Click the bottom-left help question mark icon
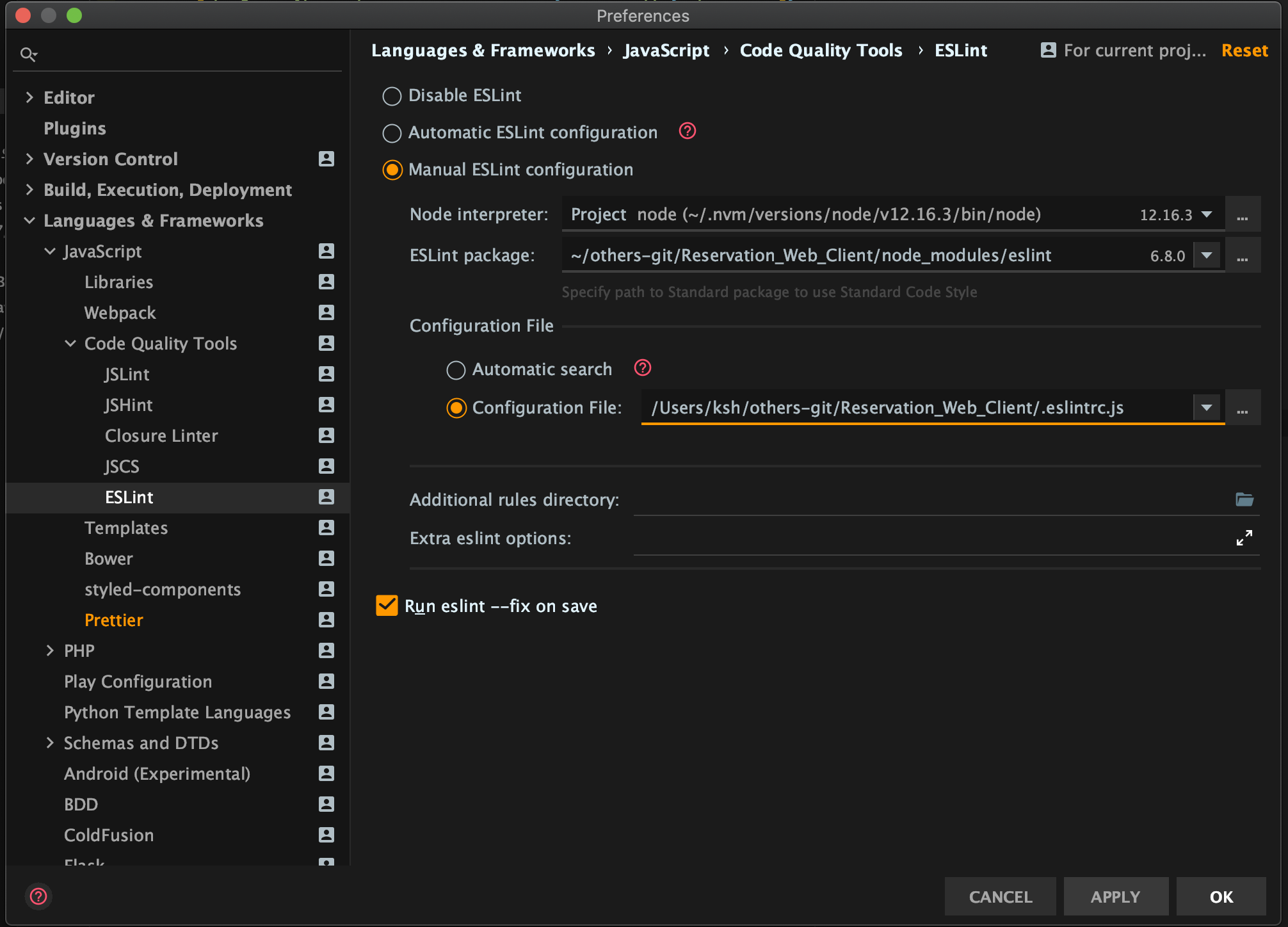 [38, 896]
